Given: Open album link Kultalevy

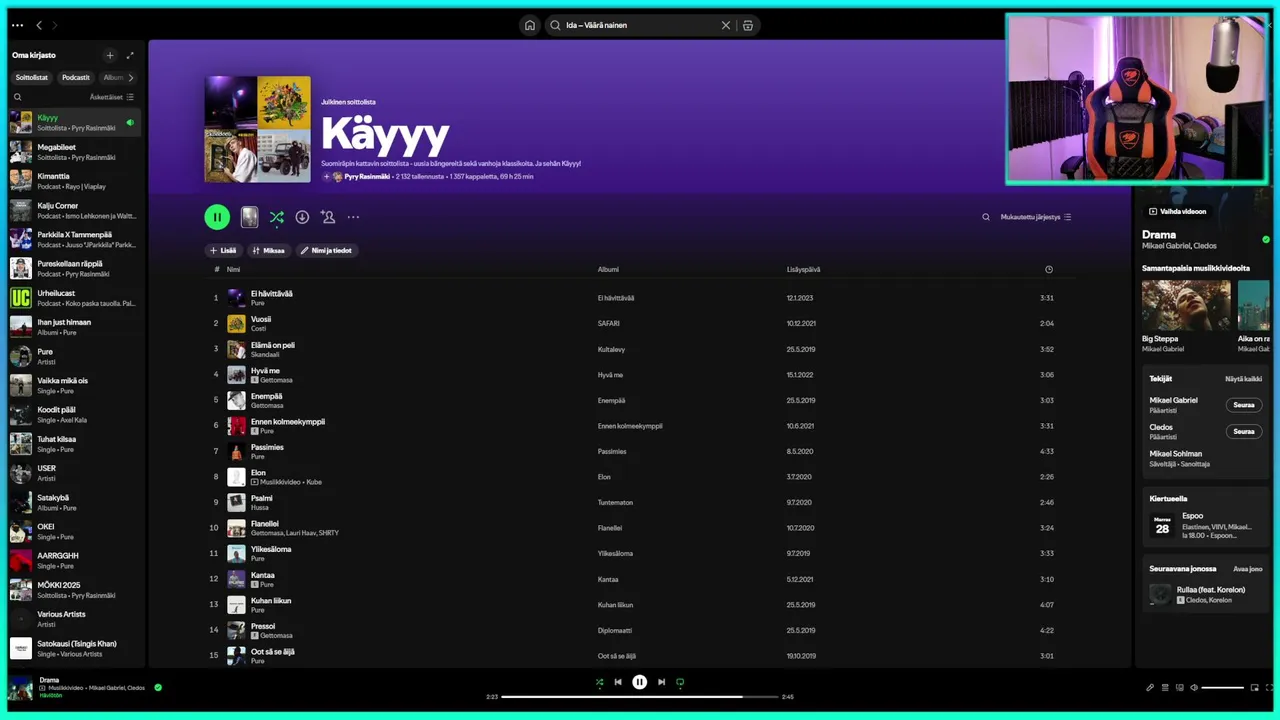Looking at the screenshot, I should tap(611, 349).
